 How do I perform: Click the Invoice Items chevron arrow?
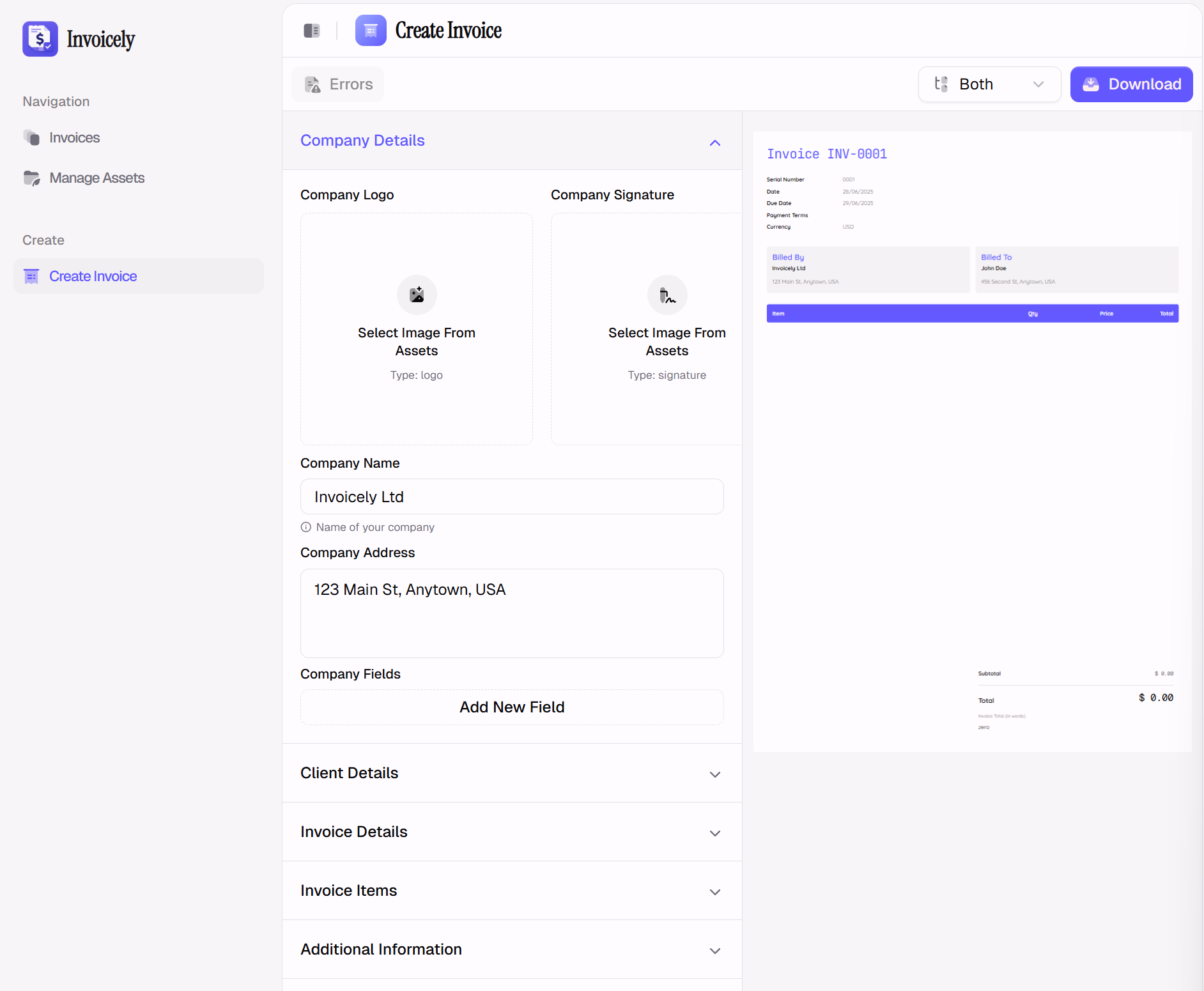[x=715, y=892]
